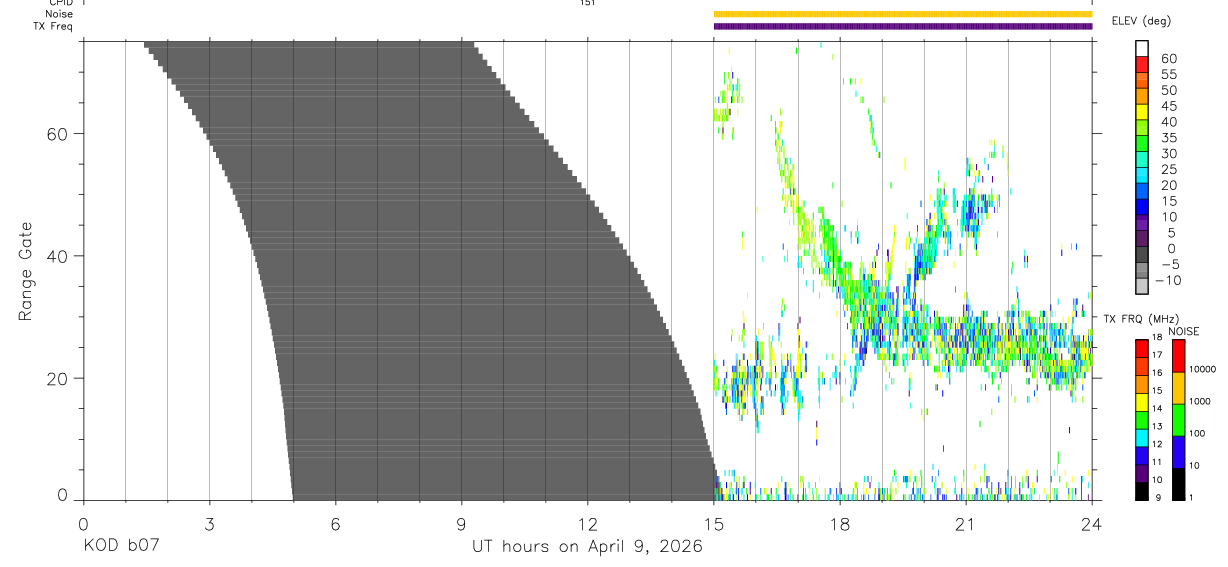Click the '3' tick on UT hours axis

(x=209, y=524)
